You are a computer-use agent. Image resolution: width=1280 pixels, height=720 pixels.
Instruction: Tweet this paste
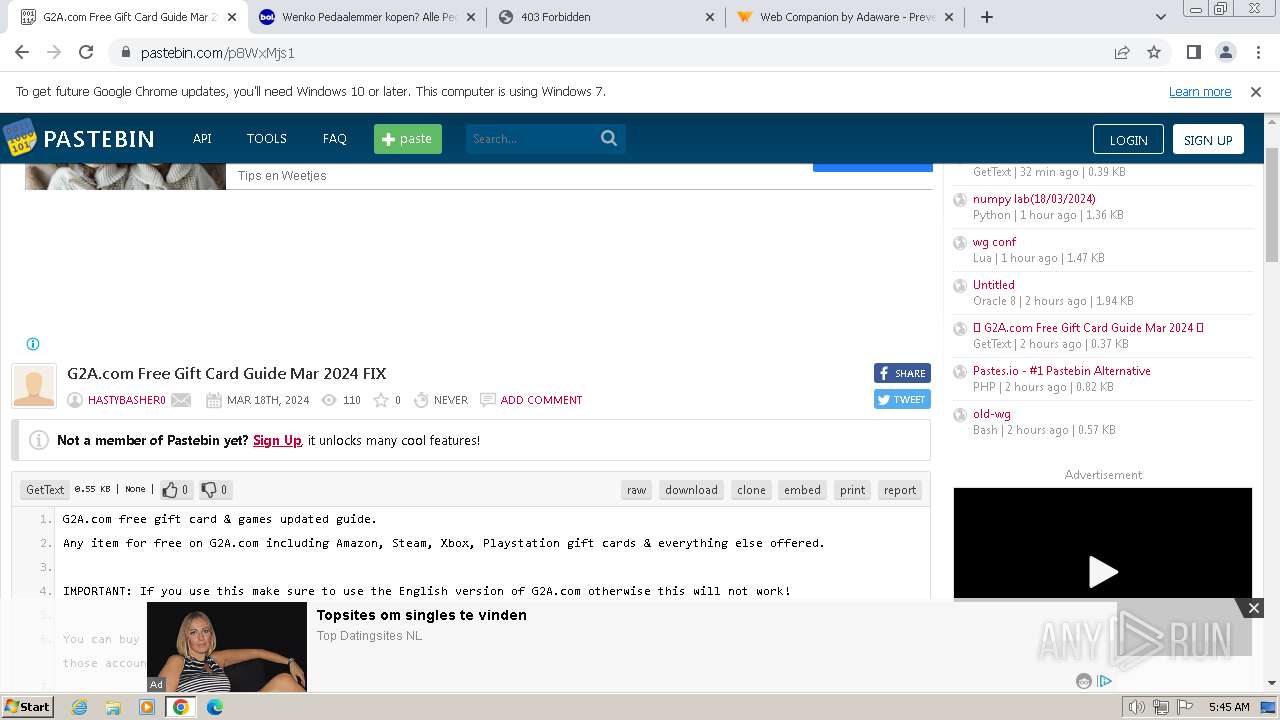(902, 399)
